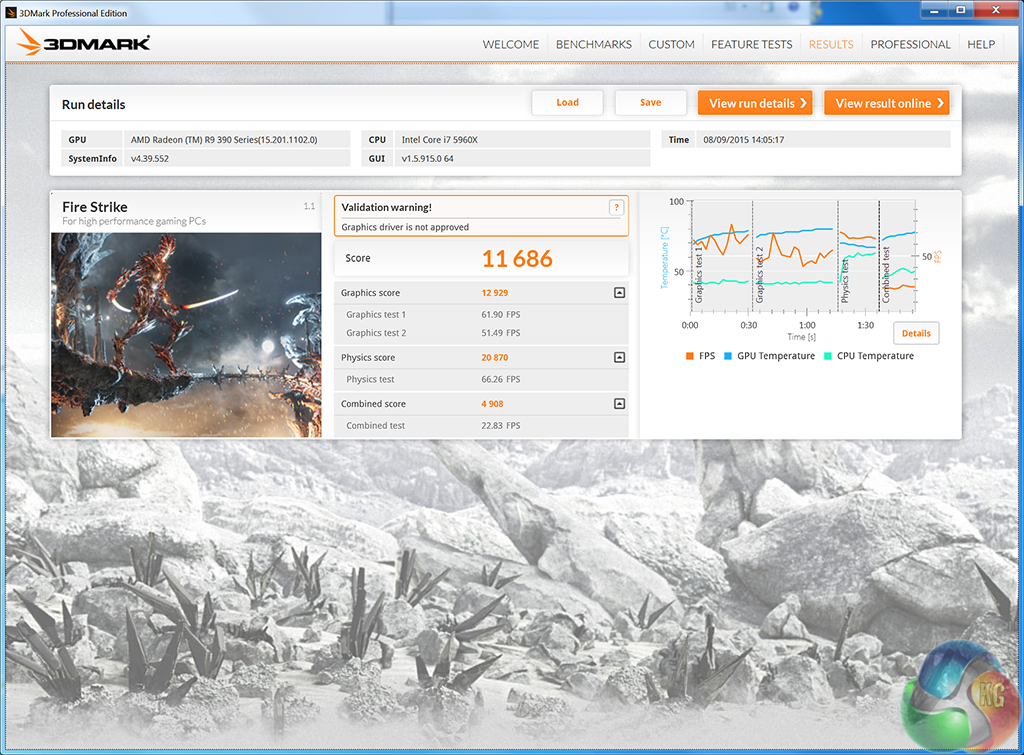Image resolution: width=1024 pixels, height=755 pixels.
Task: Click View result online button
Action: [886, 103]
